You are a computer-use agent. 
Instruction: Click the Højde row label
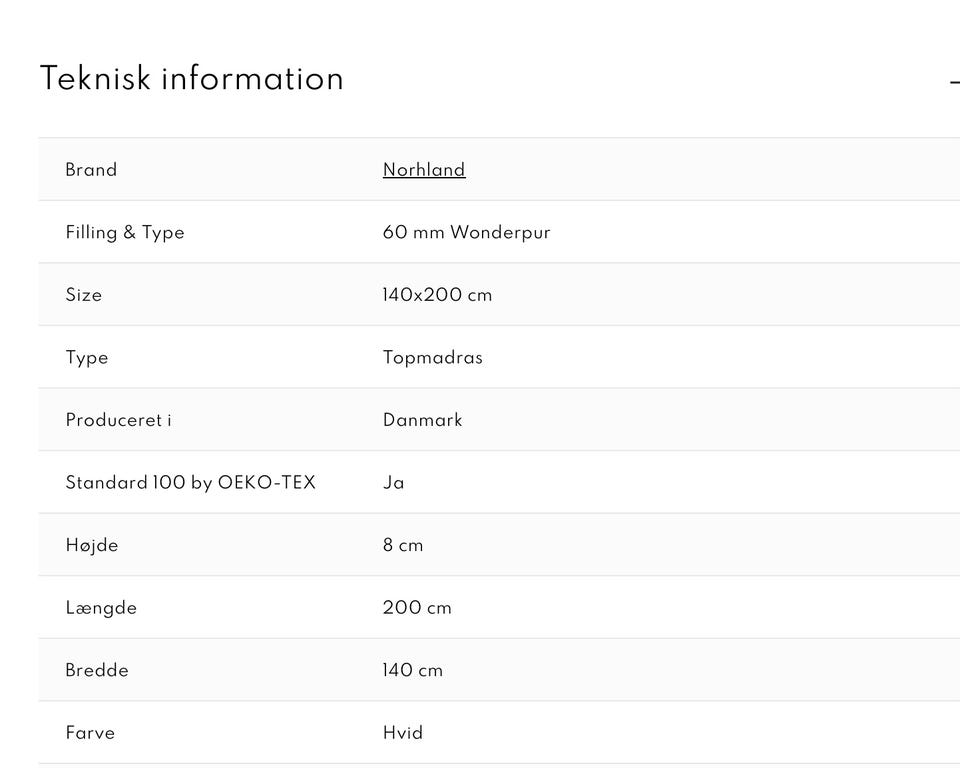[x=92, y=545]
